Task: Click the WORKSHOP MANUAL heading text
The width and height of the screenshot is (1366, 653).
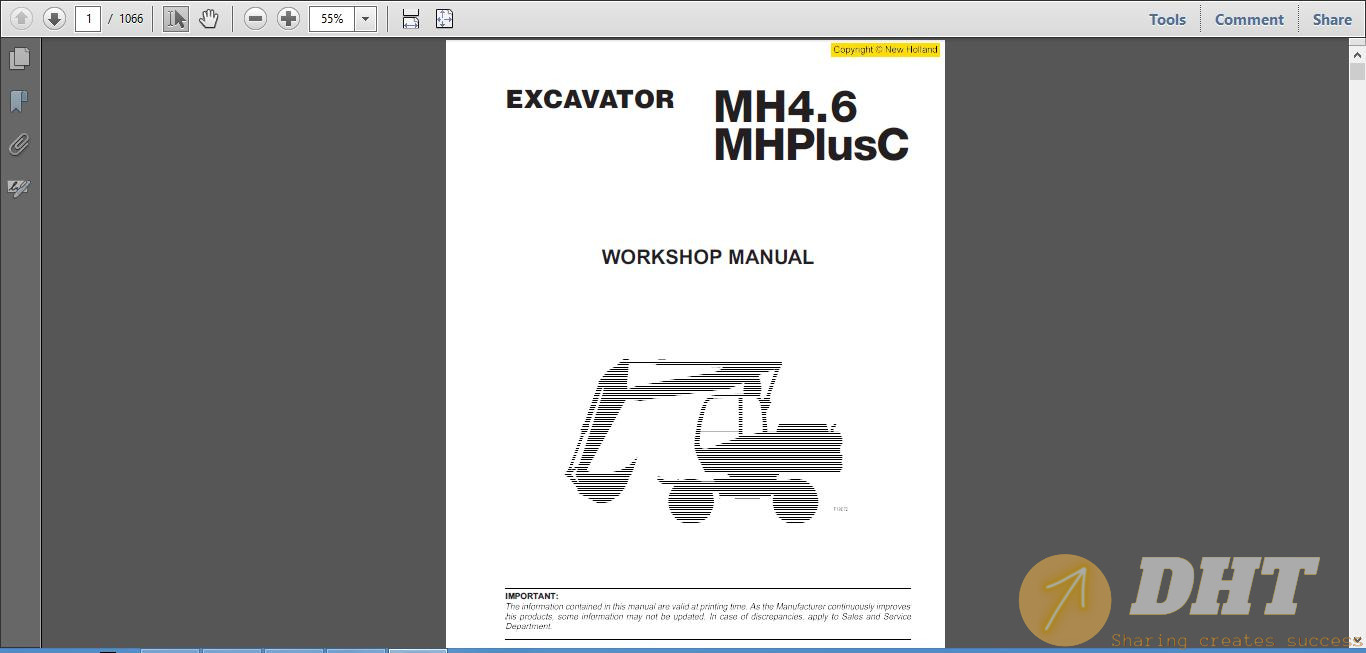Action: tap(707, 257)
